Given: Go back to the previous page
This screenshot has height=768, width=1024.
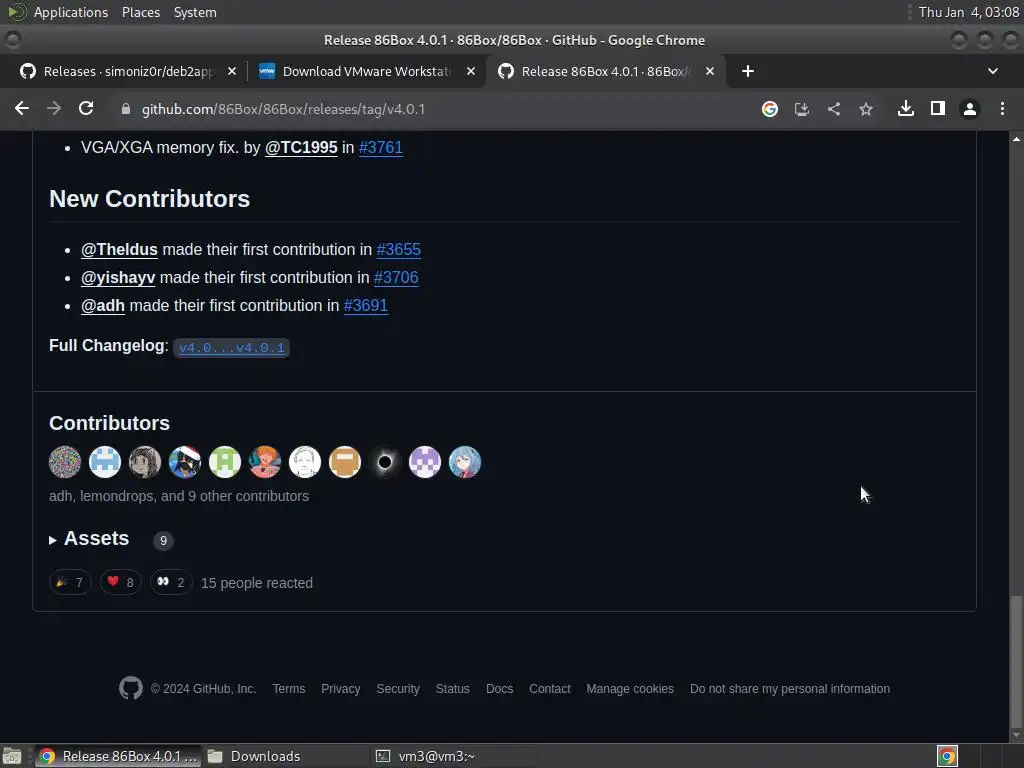Looking at the screenshot, I should pyautogui.click(x=22, y=108).
